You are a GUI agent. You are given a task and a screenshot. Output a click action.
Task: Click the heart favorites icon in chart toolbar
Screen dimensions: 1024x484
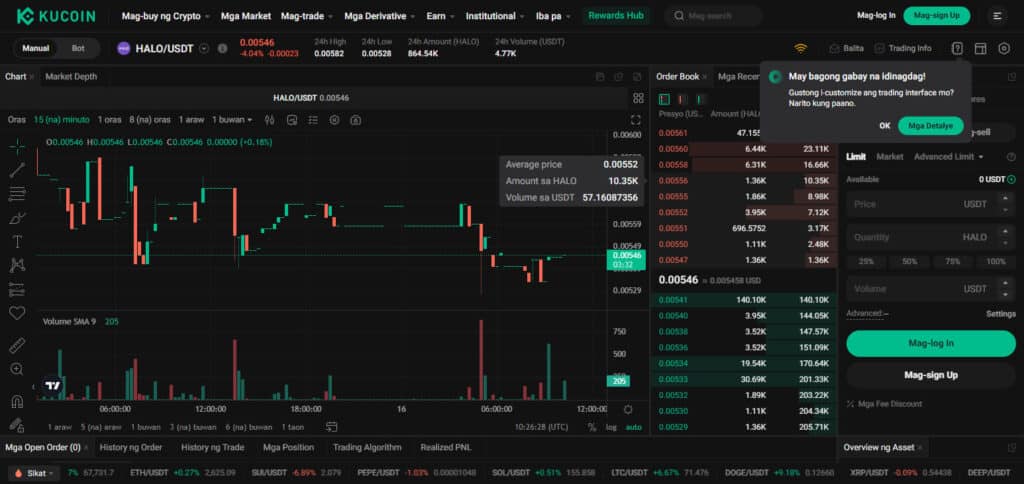tap(17, 313)
